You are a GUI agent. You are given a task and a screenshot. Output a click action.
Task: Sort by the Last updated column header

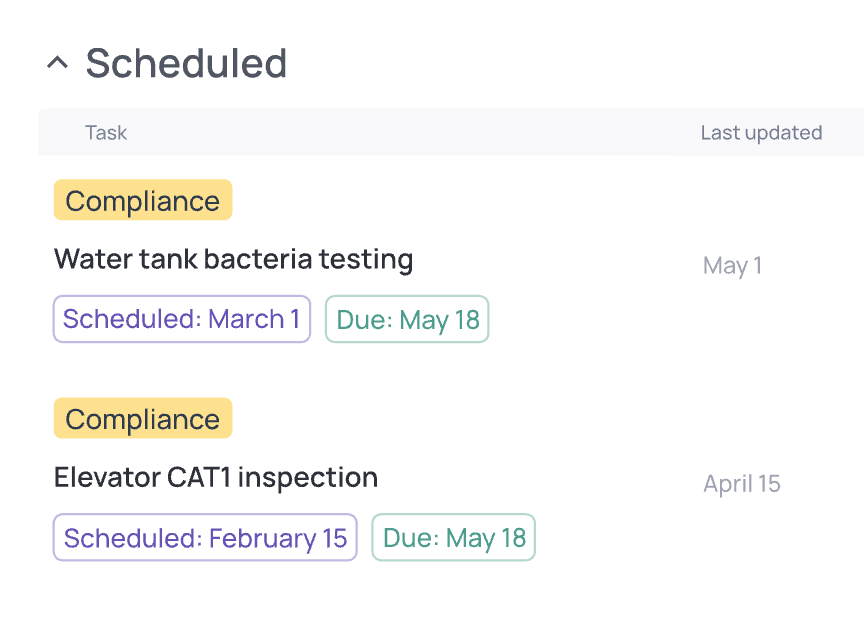(x=761, y=132)
